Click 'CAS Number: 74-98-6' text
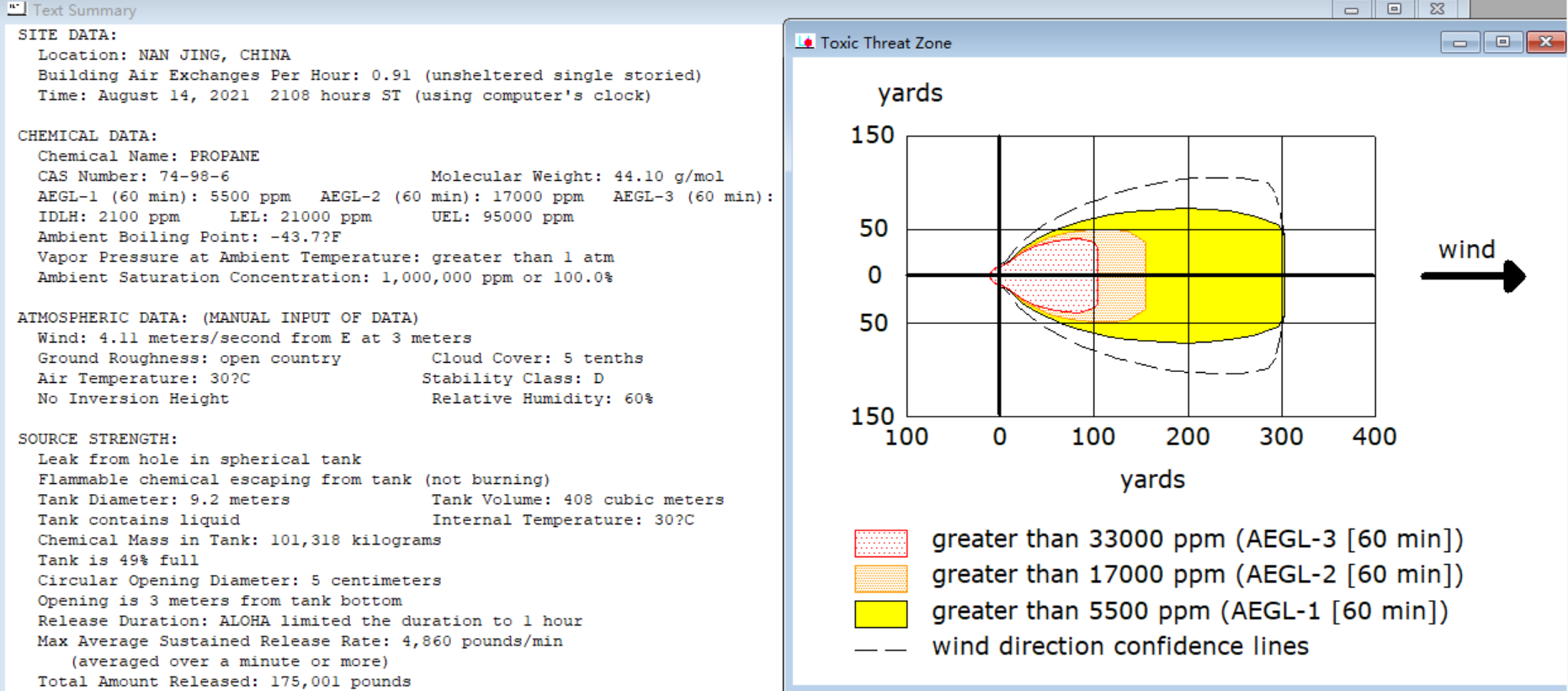This screenshot has height=691, width=1568. pyautogui.click(x=133, y=176)
